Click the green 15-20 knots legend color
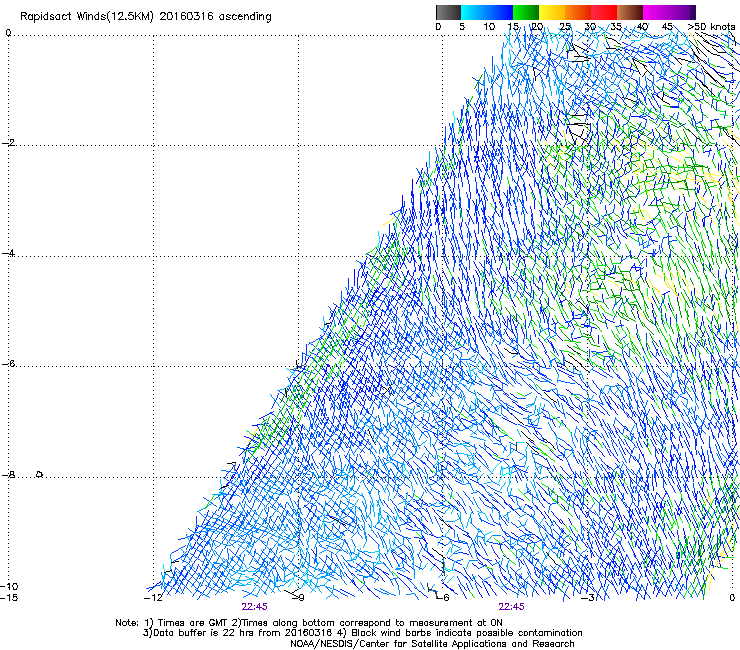 click(526, 12)
